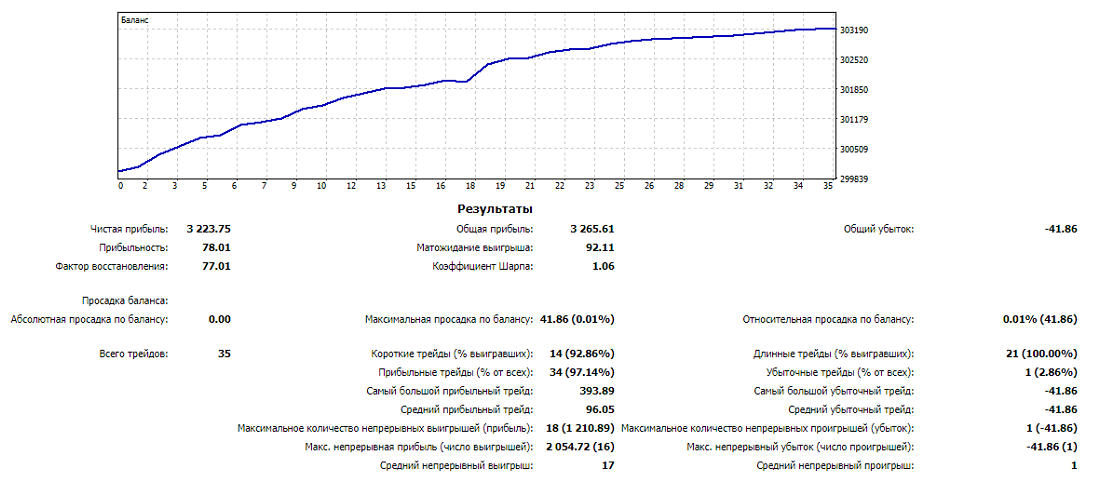The height and width of the screenshot is (477, 1103).
Task: Select profit factor value 78.01
Action: 217,248
